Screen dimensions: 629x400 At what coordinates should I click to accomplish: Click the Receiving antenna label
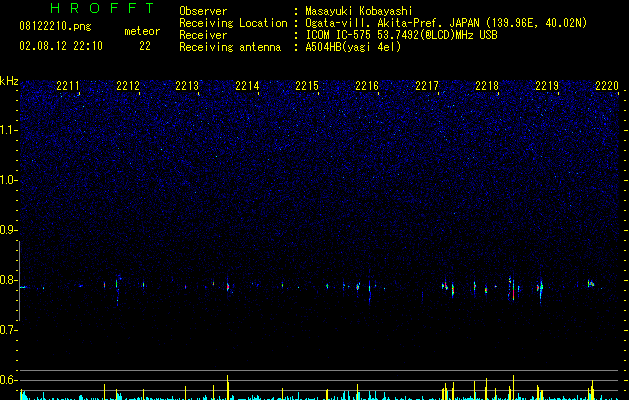[x=230, y=47]
